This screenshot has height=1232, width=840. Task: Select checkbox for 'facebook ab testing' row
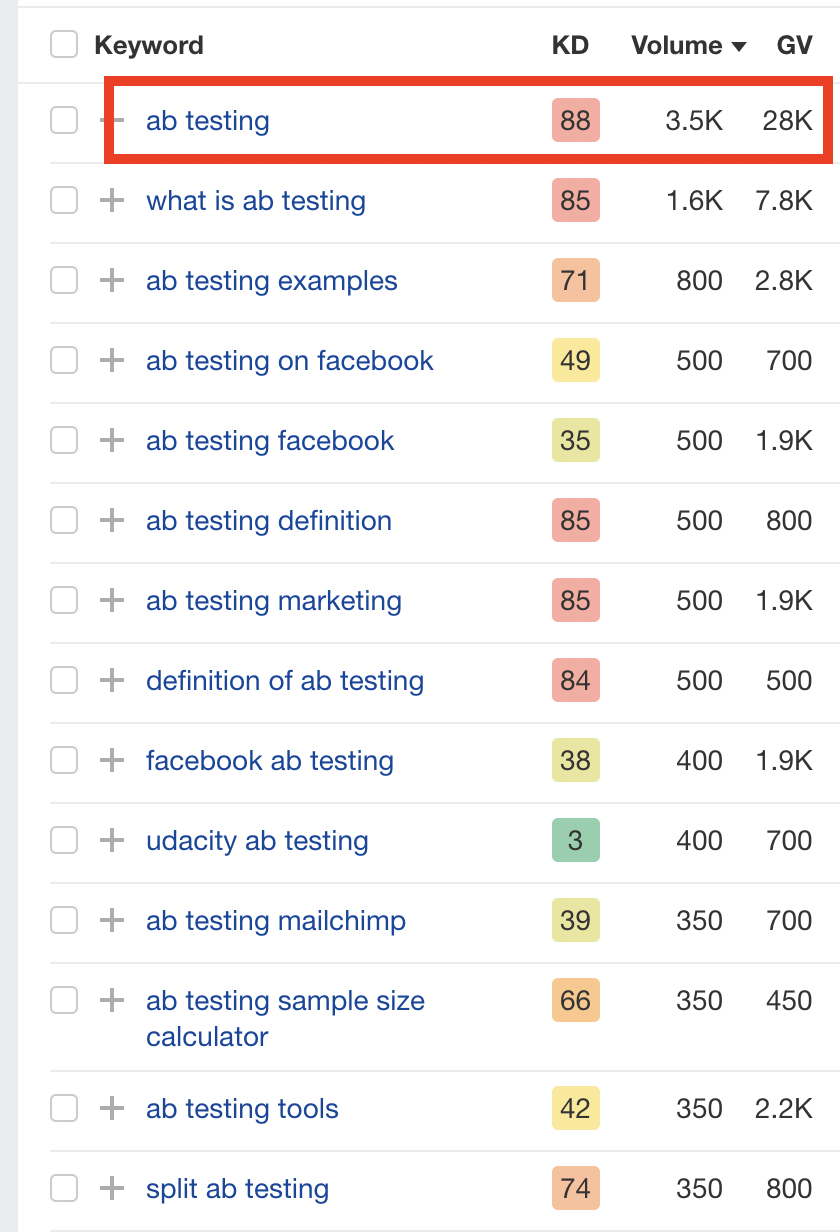pos(64,761)
